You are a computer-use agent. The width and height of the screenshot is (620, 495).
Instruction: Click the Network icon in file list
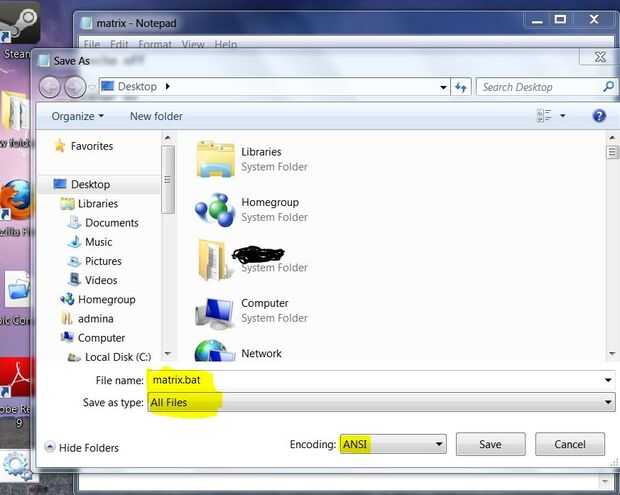pos(214,351)
